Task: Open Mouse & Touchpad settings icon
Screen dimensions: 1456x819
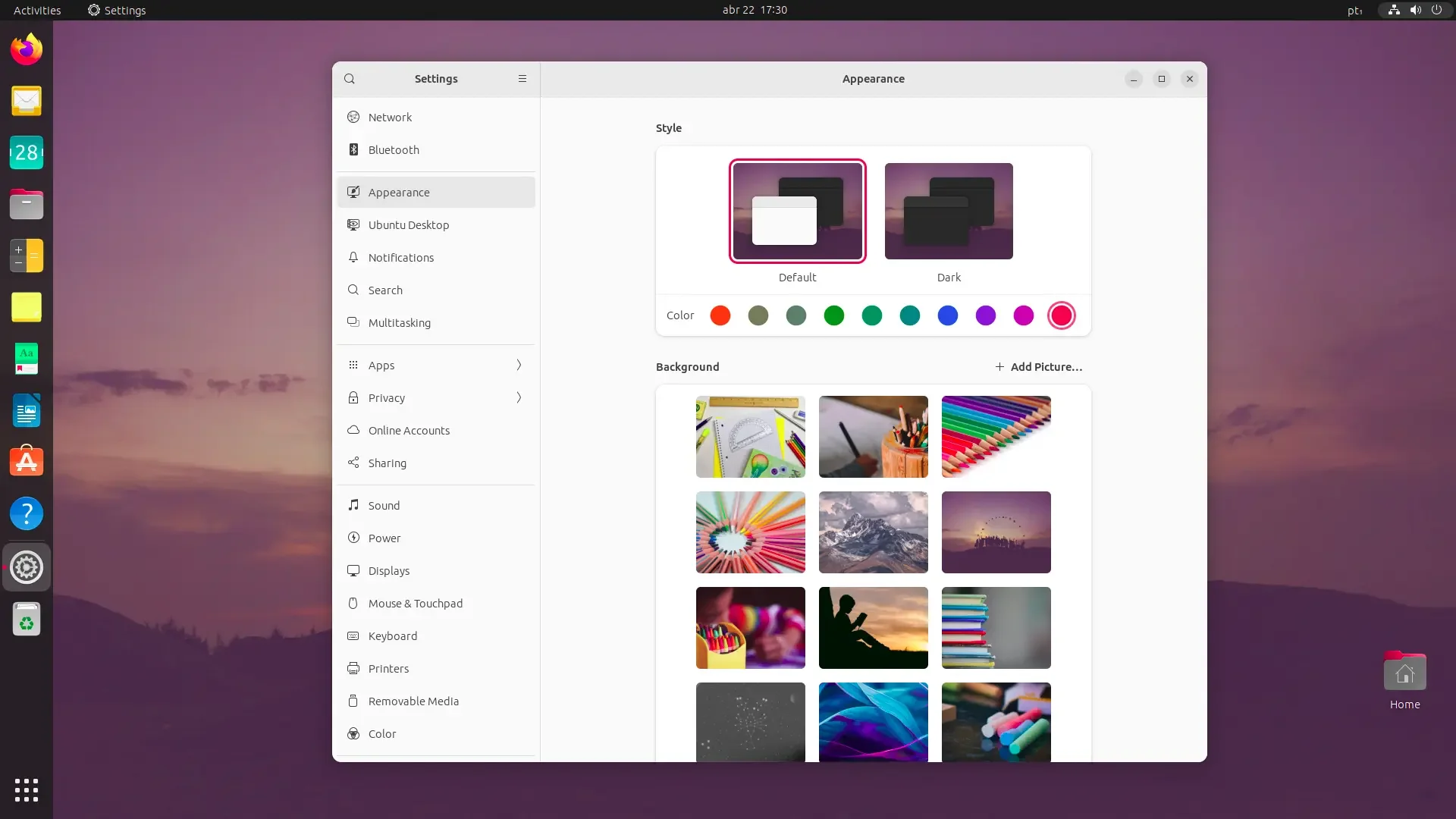Action: click(353, 604)
